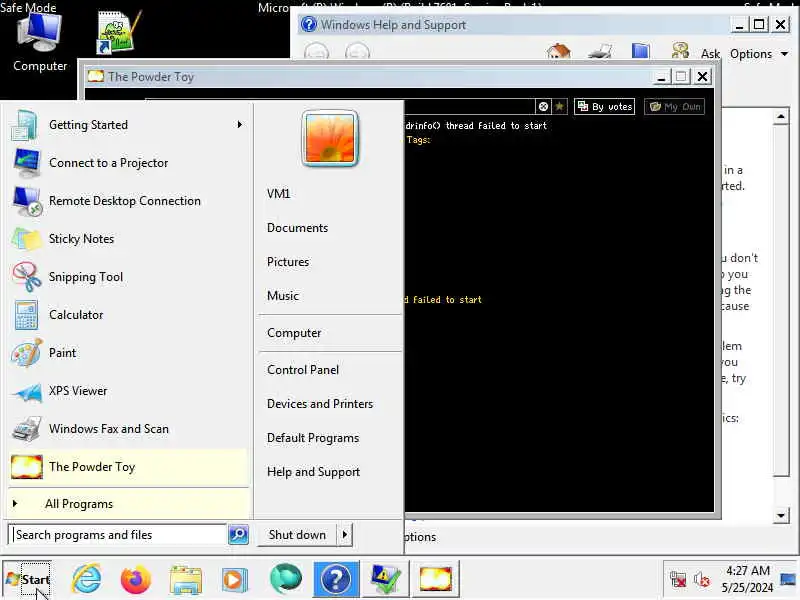
Task: Click the Start button on taskbar
Action: 28,580
